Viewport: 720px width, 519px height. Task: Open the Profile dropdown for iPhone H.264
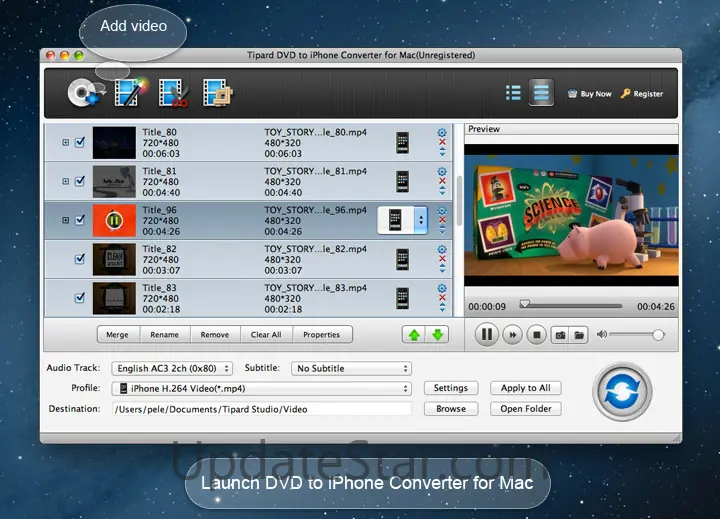coord(264,388)
